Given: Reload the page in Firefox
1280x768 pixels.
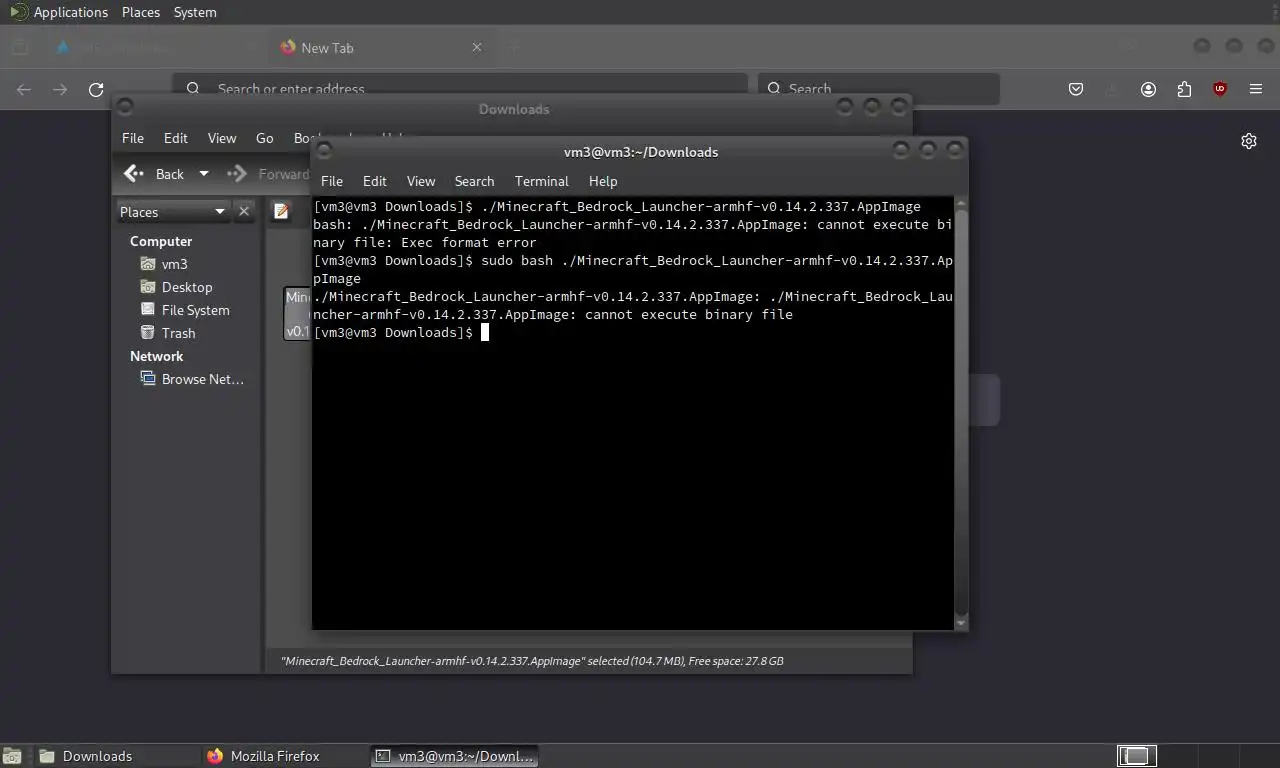Looking at the screenshot, I should coord(96,89).
